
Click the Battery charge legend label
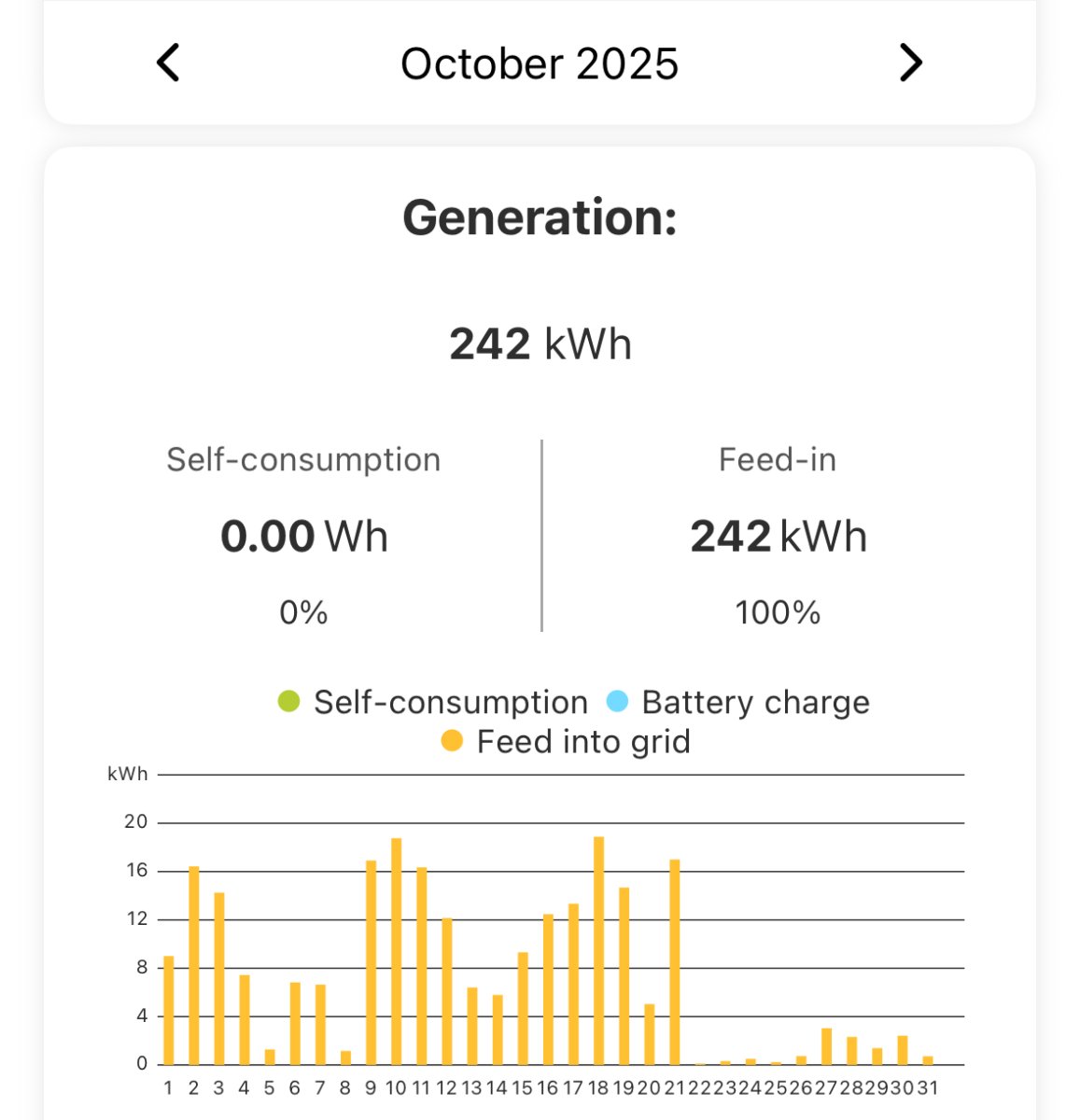click(755, 702)
